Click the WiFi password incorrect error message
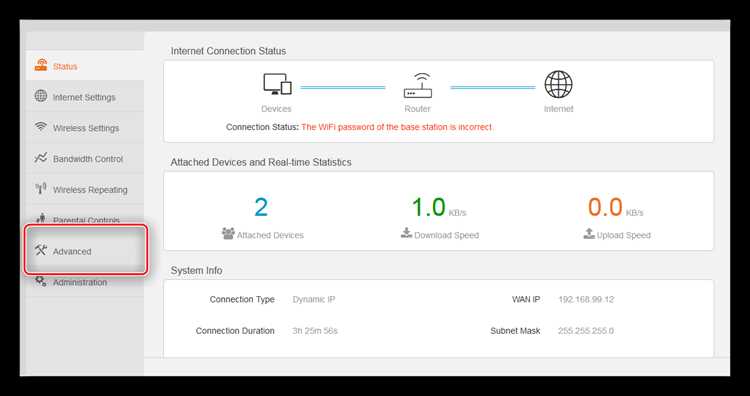 (x=397, y=127)
